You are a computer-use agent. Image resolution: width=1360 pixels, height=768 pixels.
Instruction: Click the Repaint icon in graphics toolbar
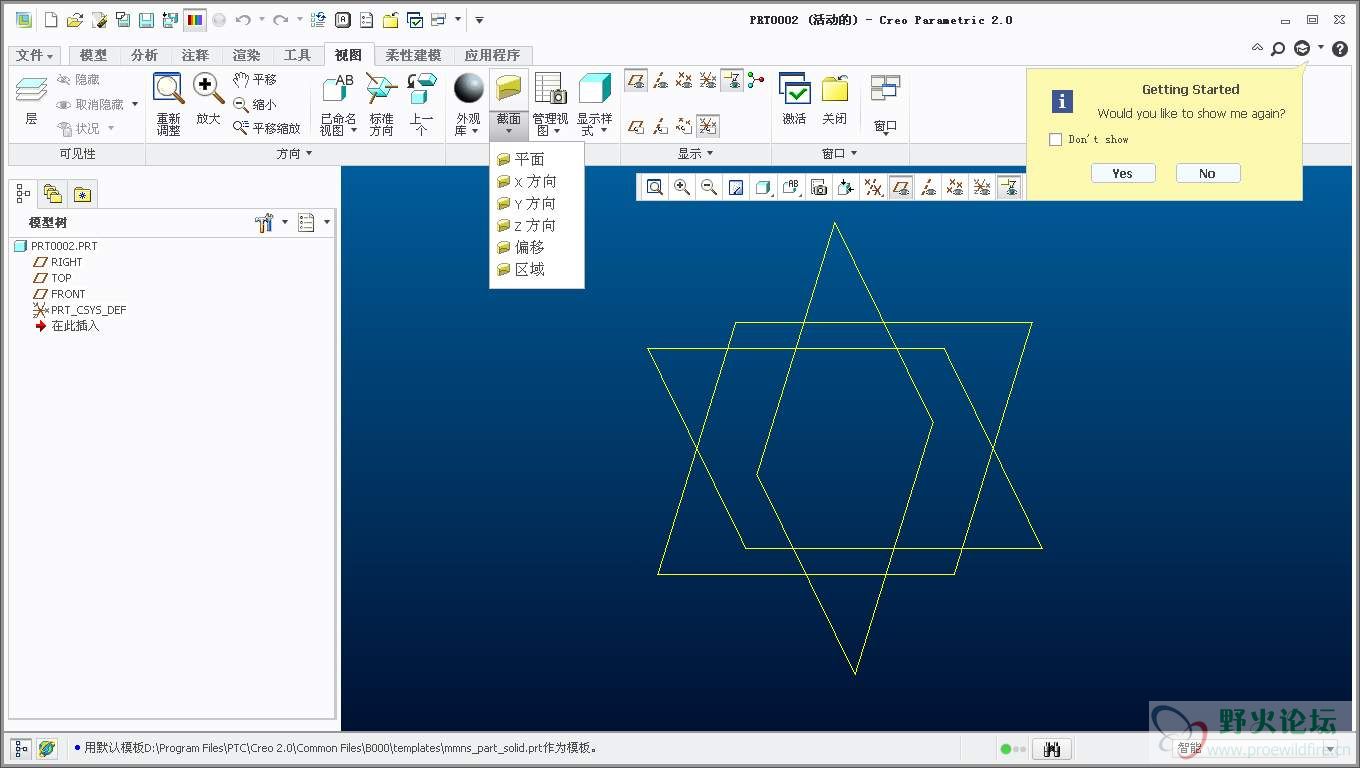pyautogui.click(x=736, y=187)
